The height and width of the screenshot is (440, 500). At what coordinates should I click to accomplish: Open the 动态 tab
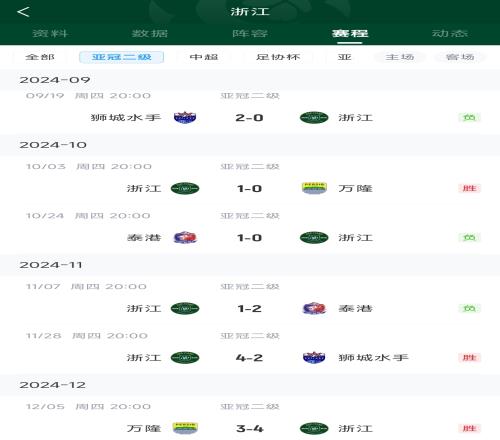tap(450, 33)
